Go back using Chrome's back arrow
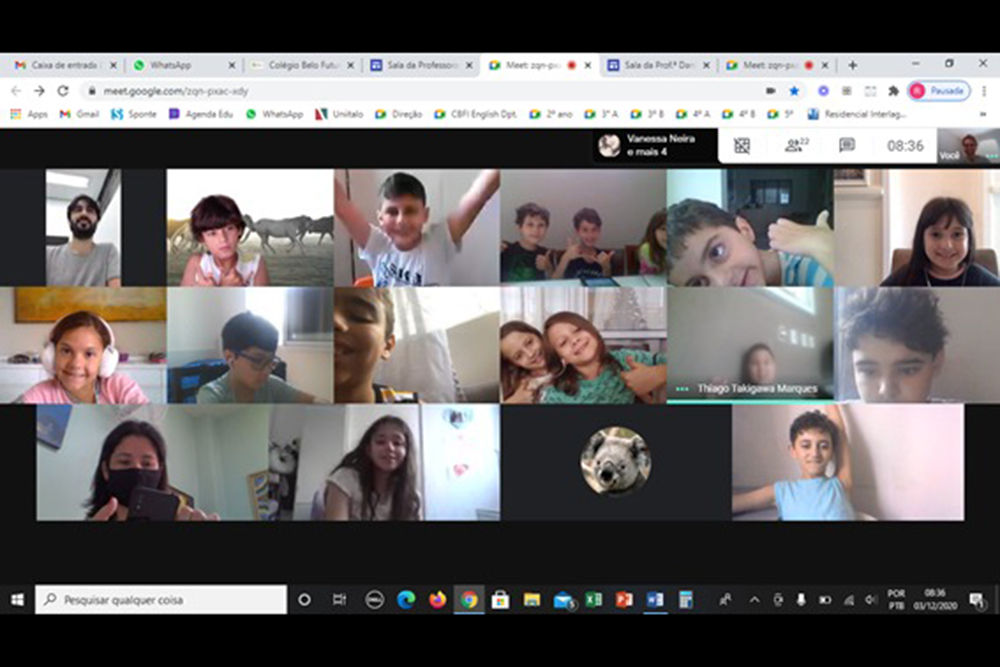Screen dimensions: 1000x667 16,91
